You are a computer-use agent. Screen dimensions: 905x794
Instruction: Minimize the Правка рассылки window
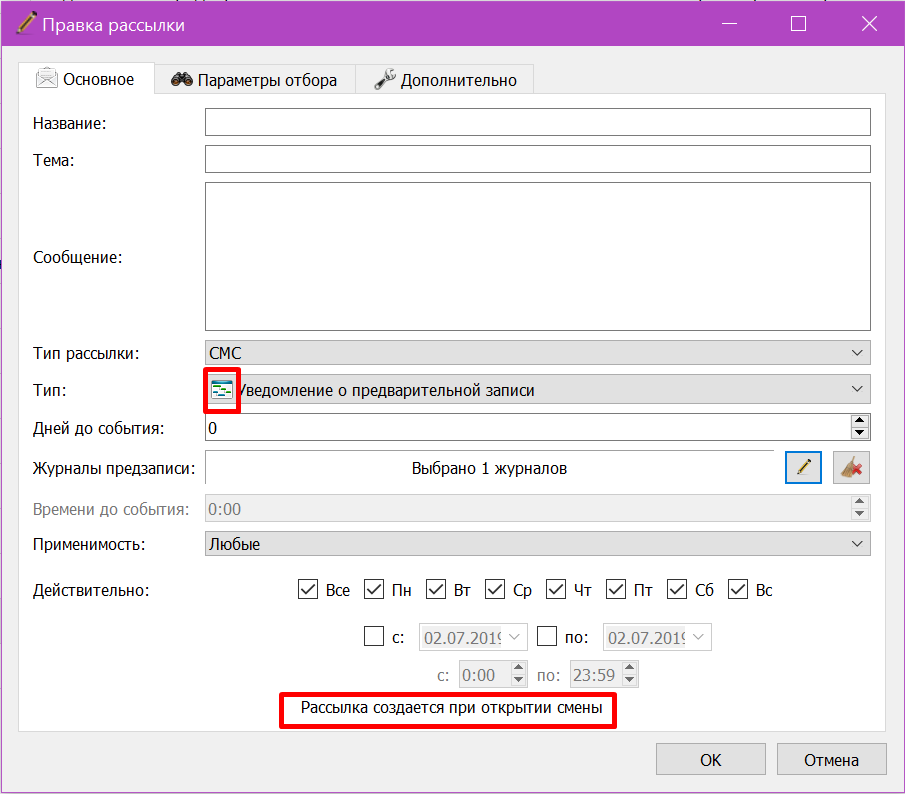(x=730, y=24)
